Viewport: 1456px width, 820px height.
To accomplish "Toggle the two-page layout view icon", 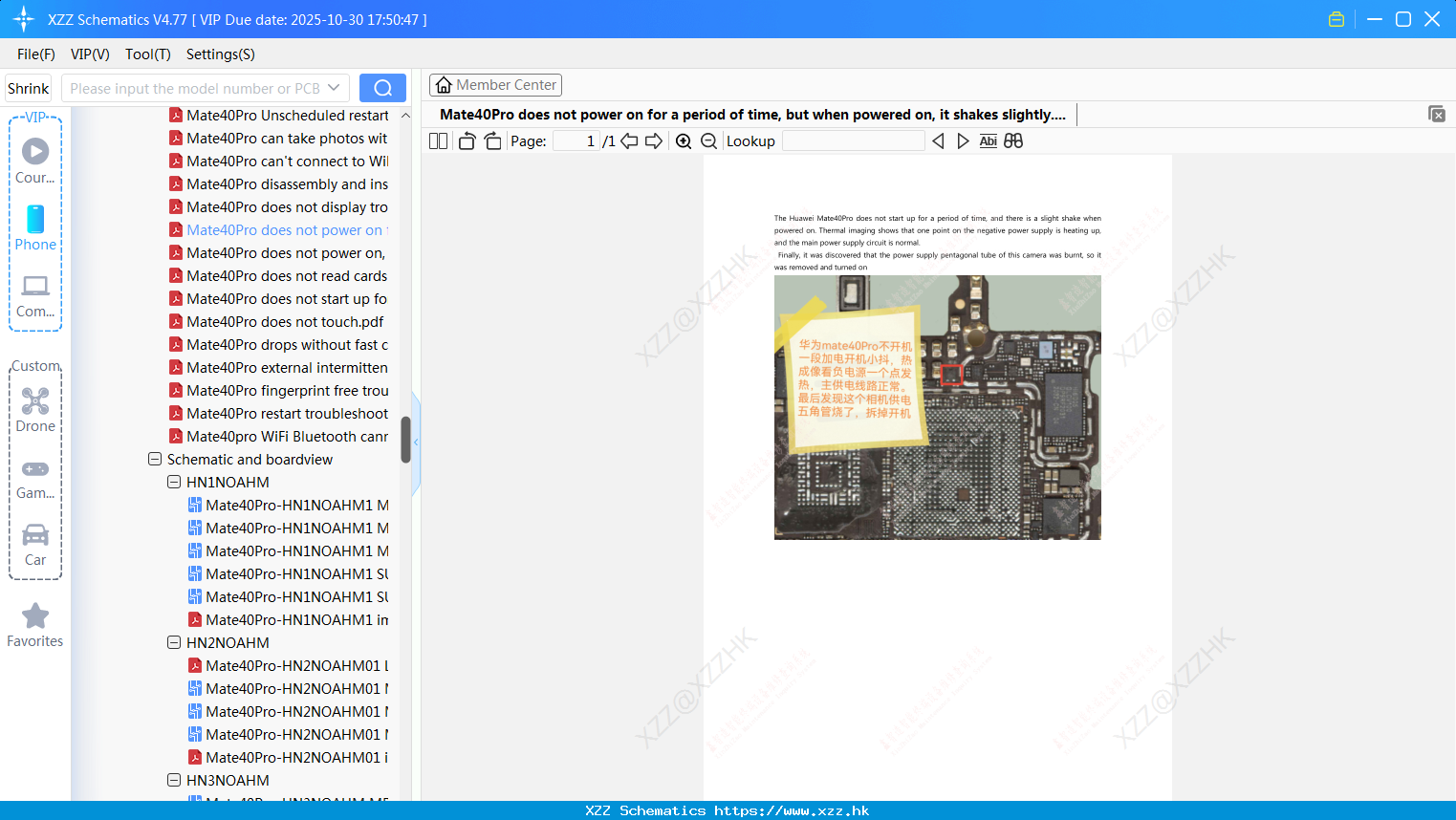I will pos(438,140).
